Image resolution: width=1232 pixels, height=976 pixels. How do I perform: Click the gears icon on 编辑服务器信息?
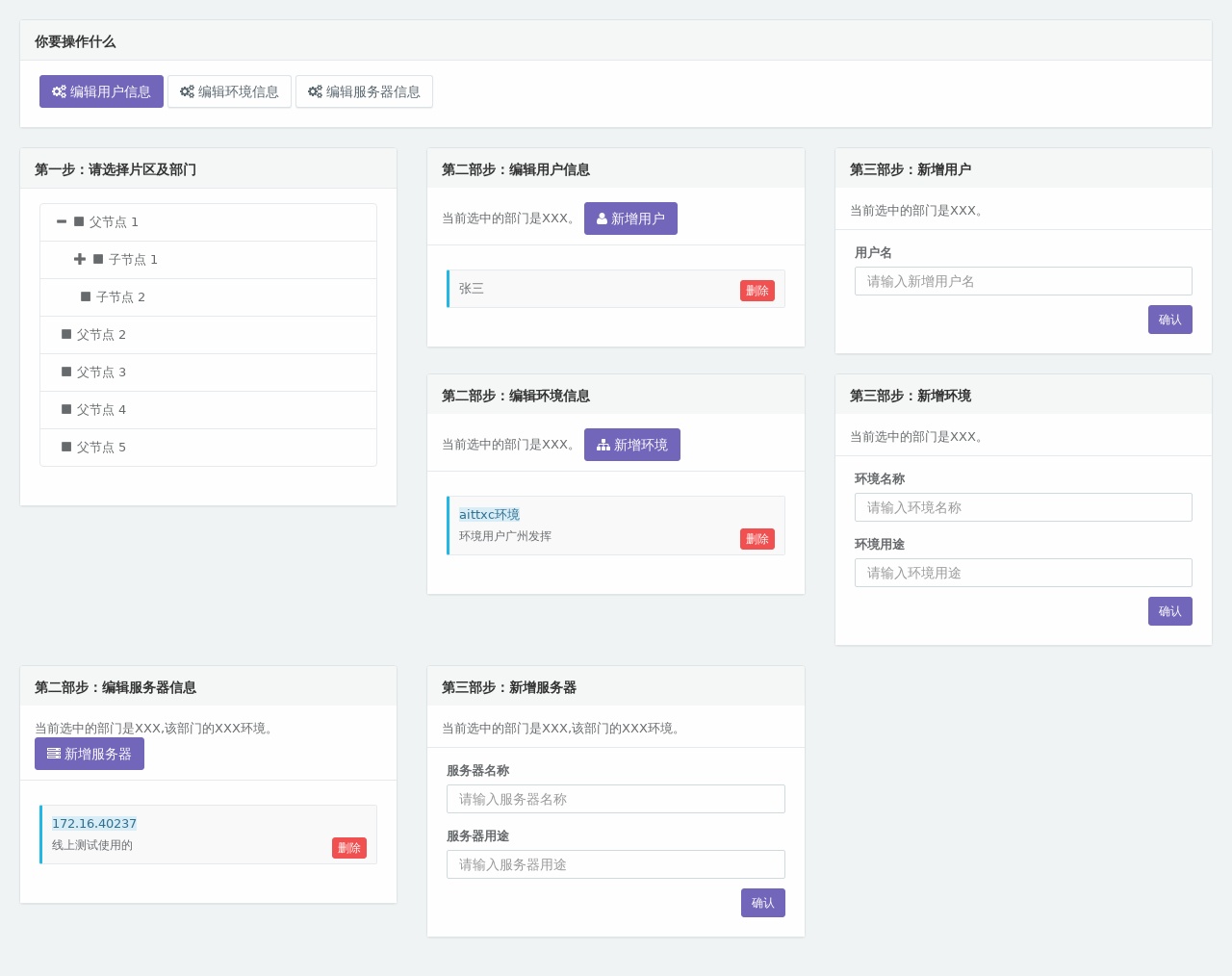(315, 91)
